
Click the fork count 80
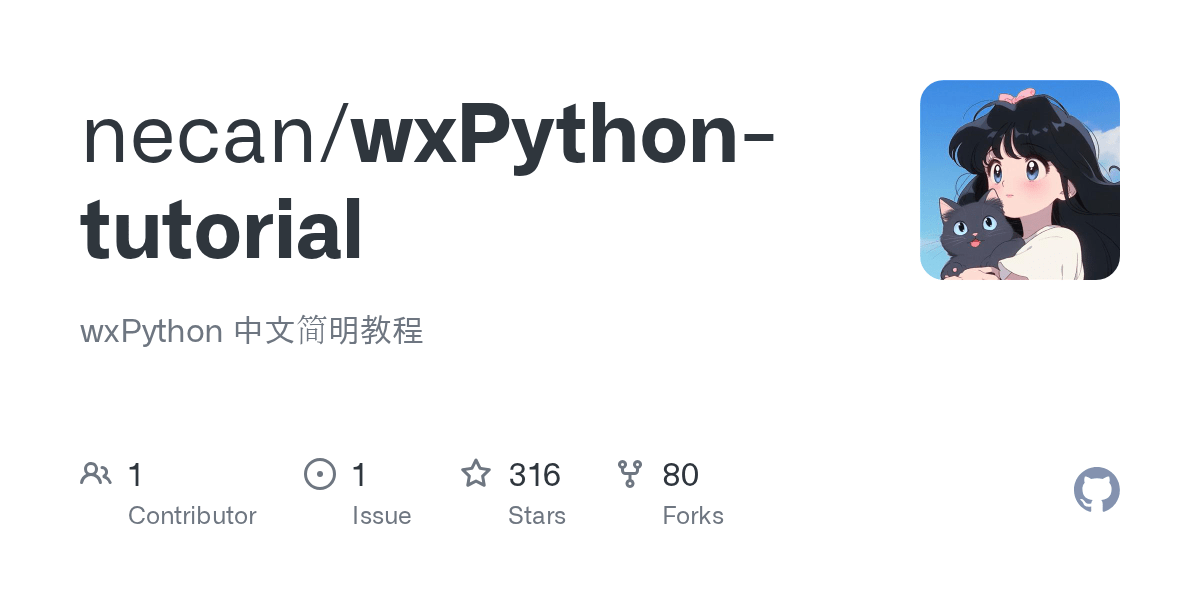tap(681, 475)
